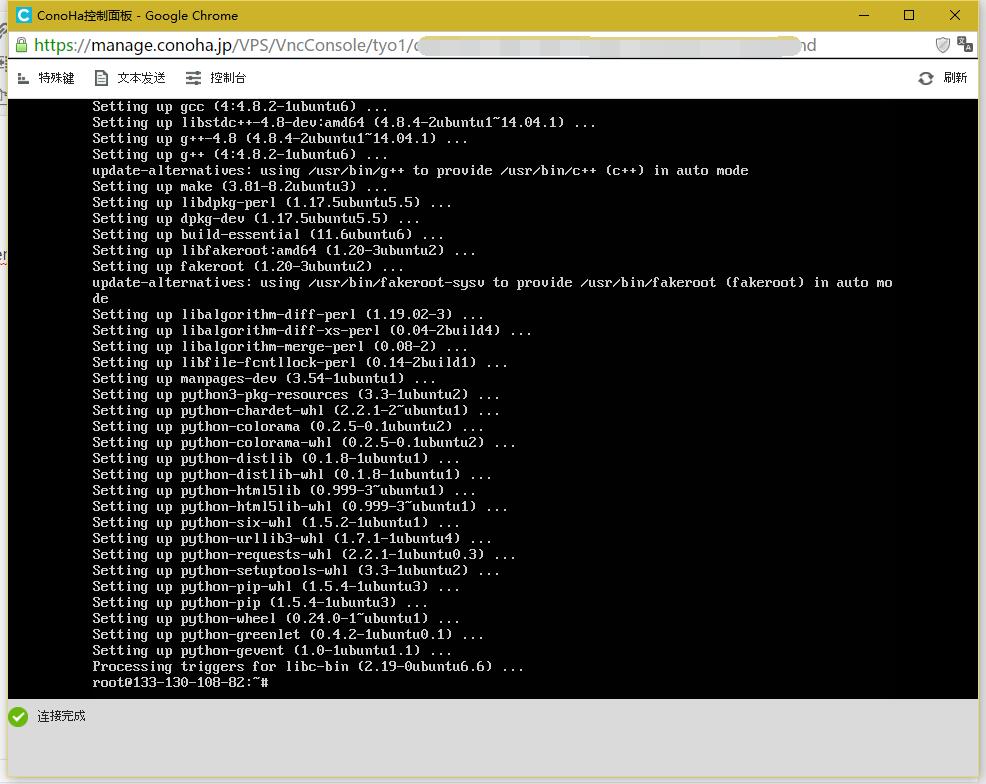Click the circular refresh arrows icon
This screenshot has height=784, width=986.
[926, 78]
